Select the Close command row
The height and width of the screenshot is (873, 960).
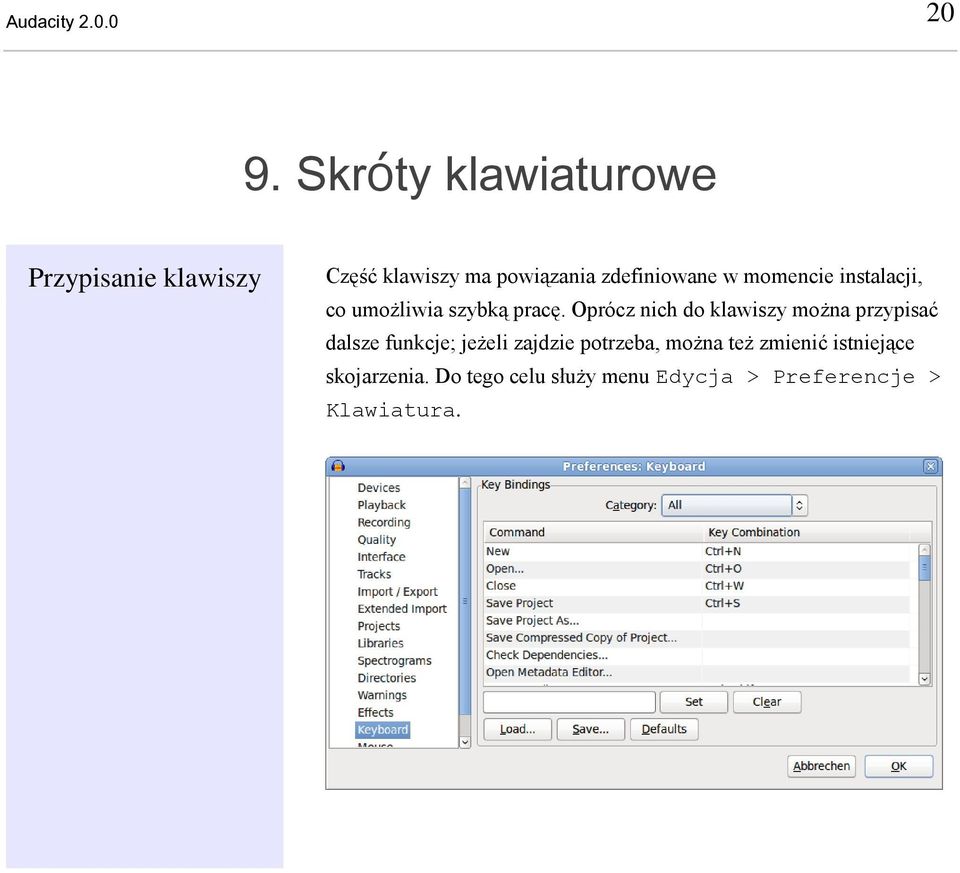tap(697, 586)
